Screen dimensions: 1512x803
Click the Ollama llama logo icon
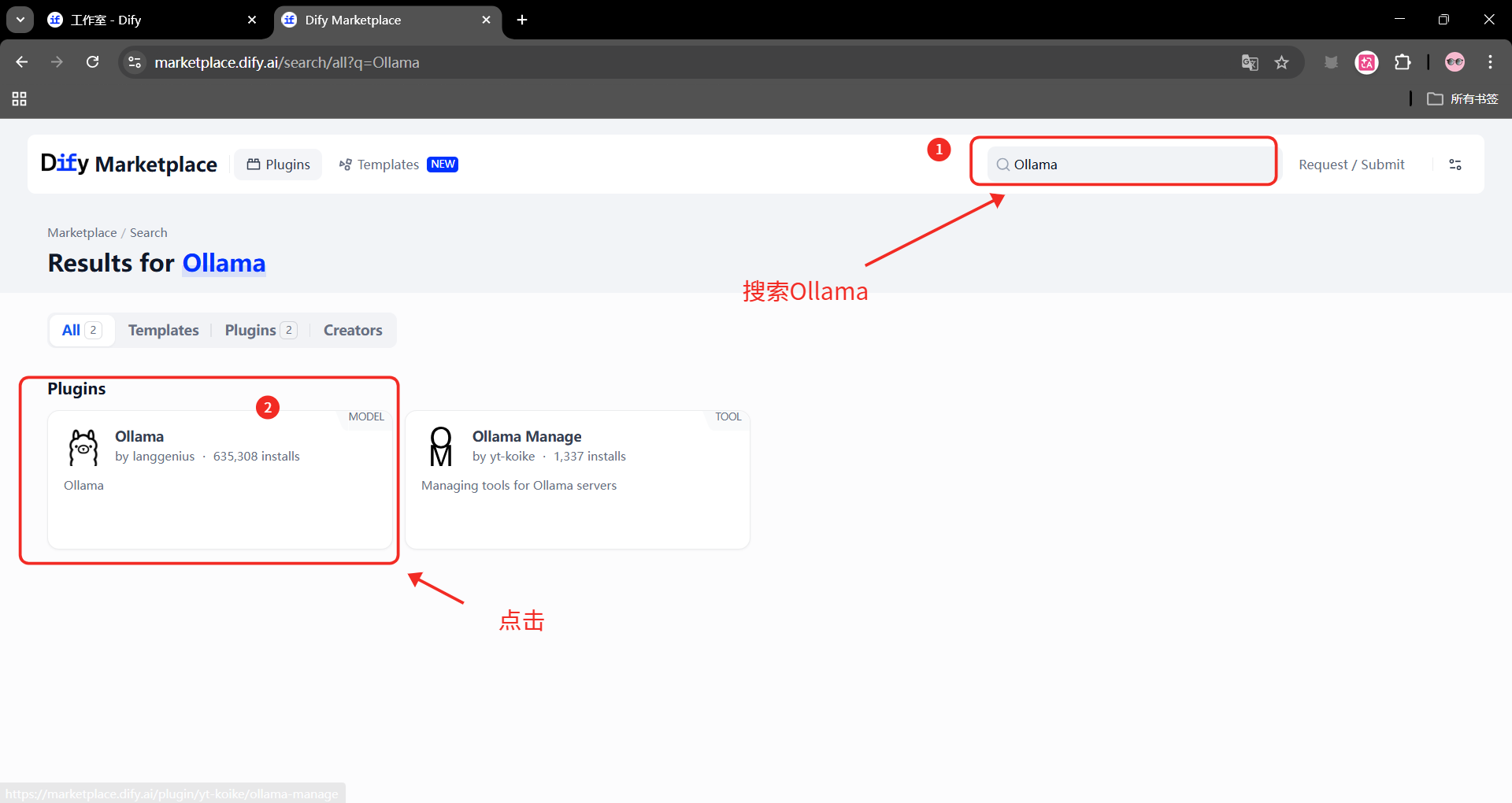tap(83, 447)
